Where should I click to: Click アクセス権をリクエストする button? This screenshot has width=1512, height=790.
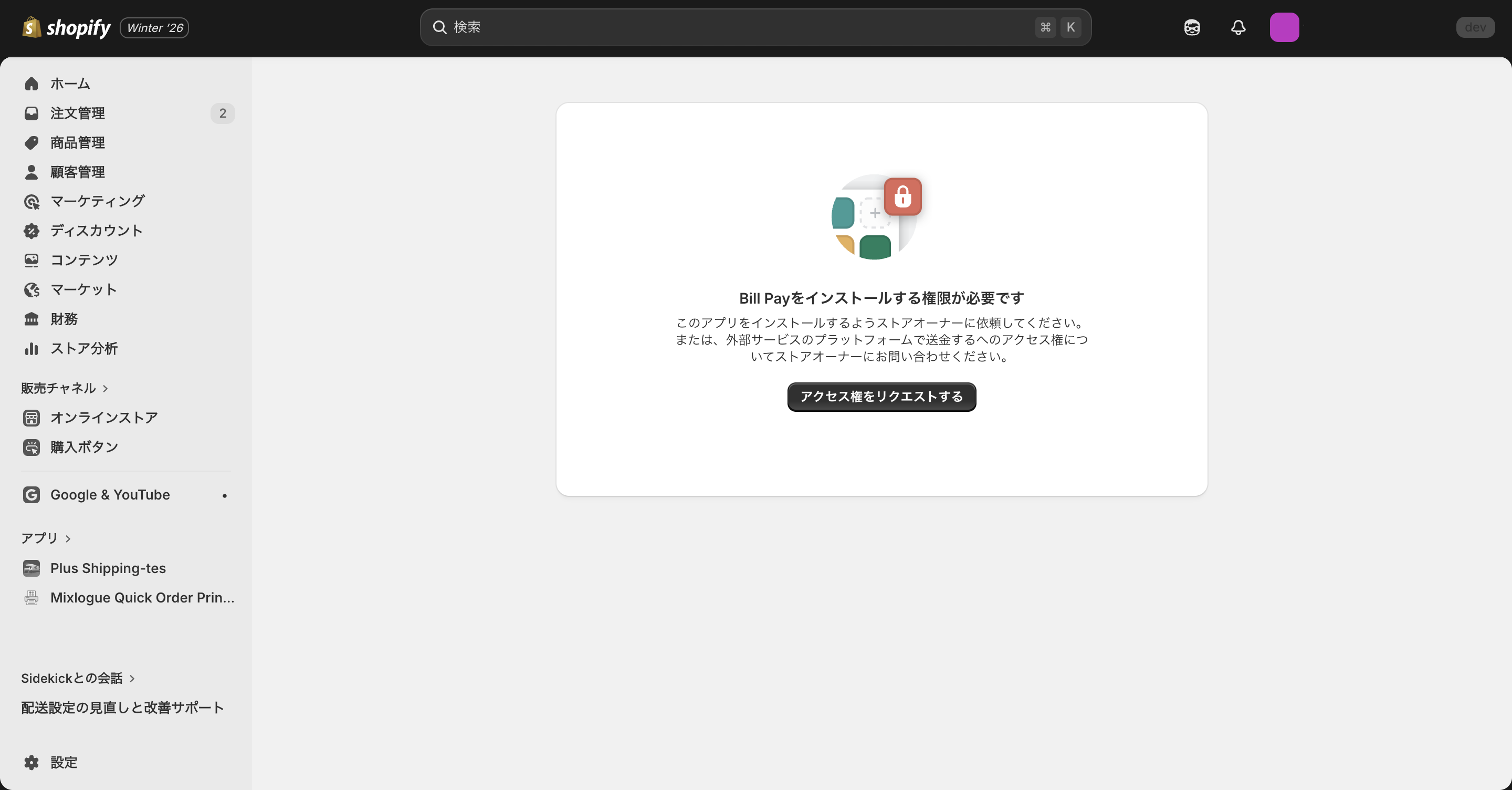(x=881, y=397)
